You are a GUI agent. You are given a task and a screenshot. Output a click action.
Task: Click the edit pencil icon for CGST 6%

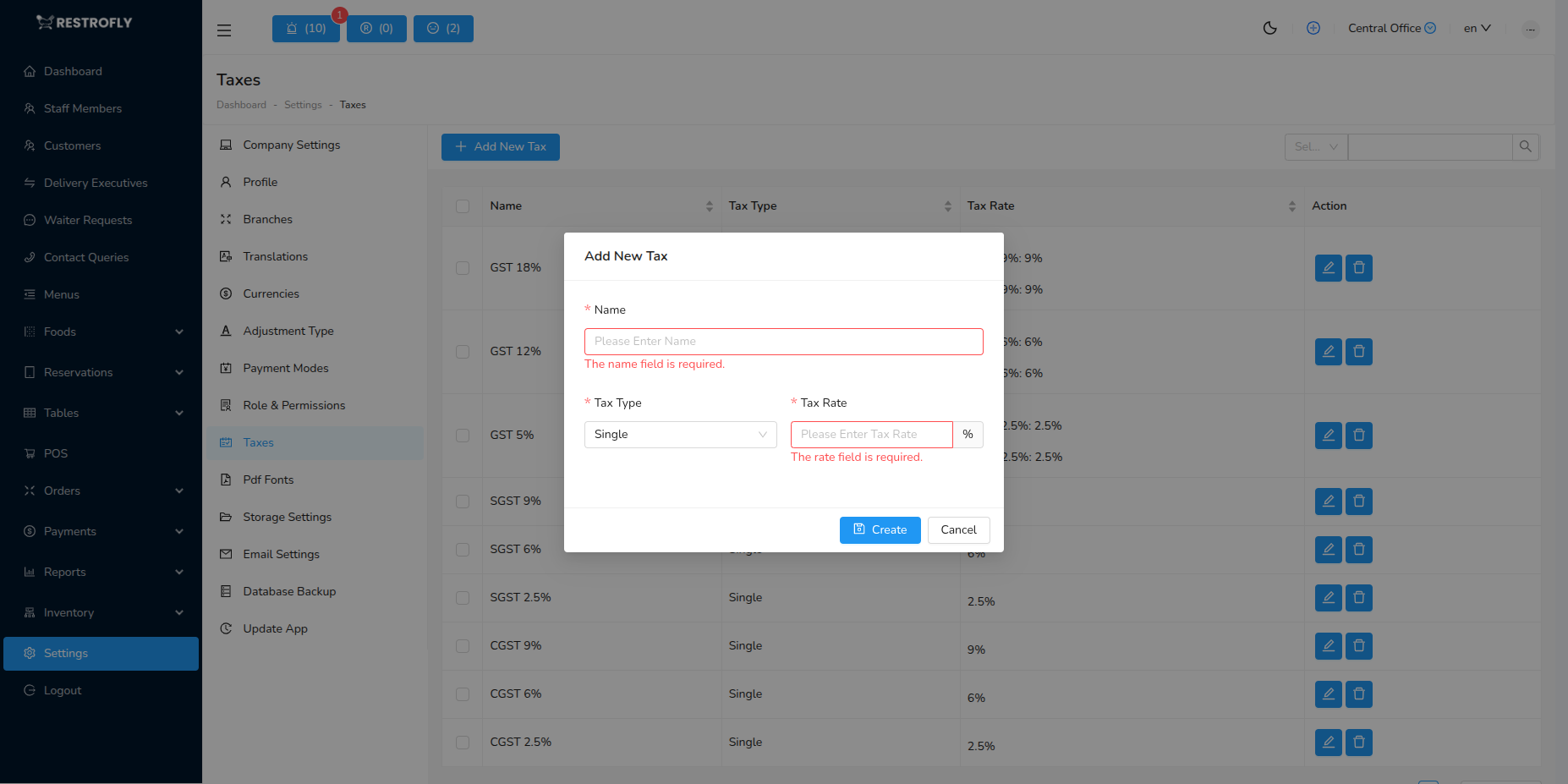click(x=1328, y=694)
